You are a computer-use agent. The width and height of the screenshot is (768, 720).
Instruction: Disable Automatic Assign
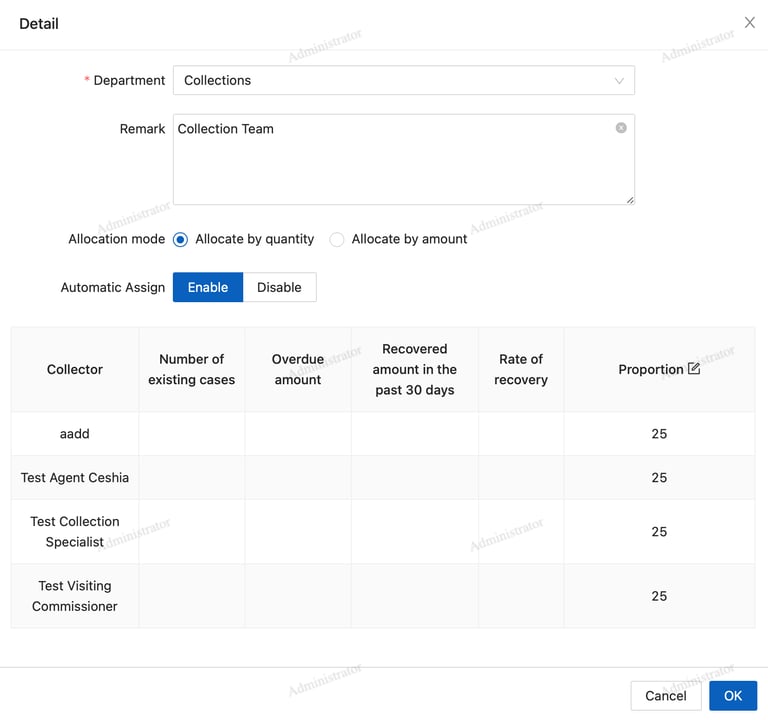[279, 287]
